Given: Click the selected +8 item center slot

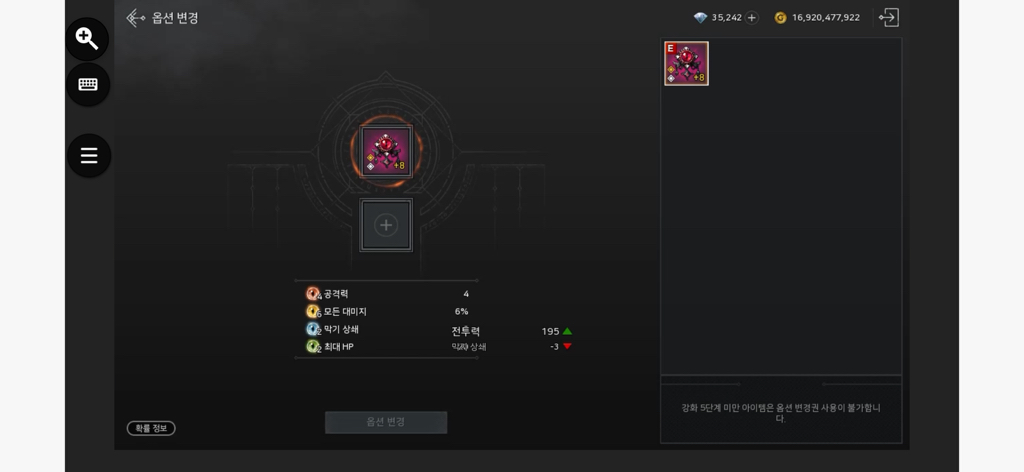Looking at the screenshot, I should pos(386,151).
